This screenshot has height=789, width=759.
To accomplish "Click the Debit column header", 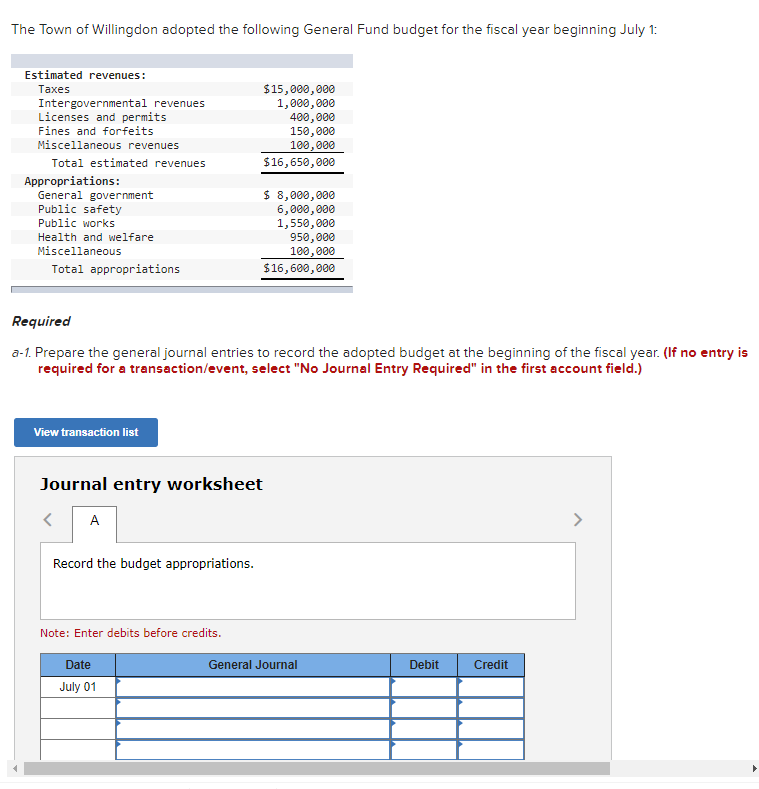I will (x=424, y=665).
